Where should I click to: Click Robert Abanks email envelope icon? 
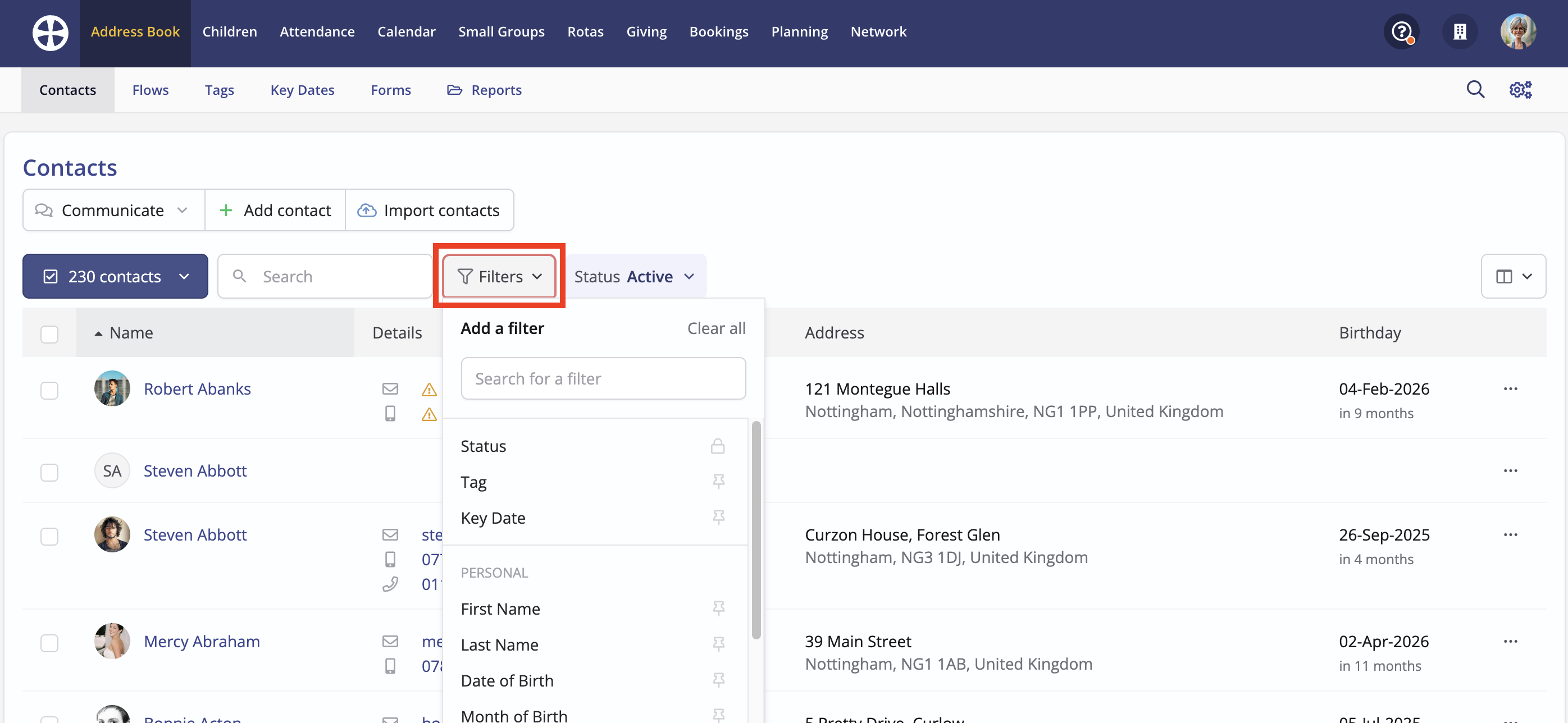[x=390, y=388]
